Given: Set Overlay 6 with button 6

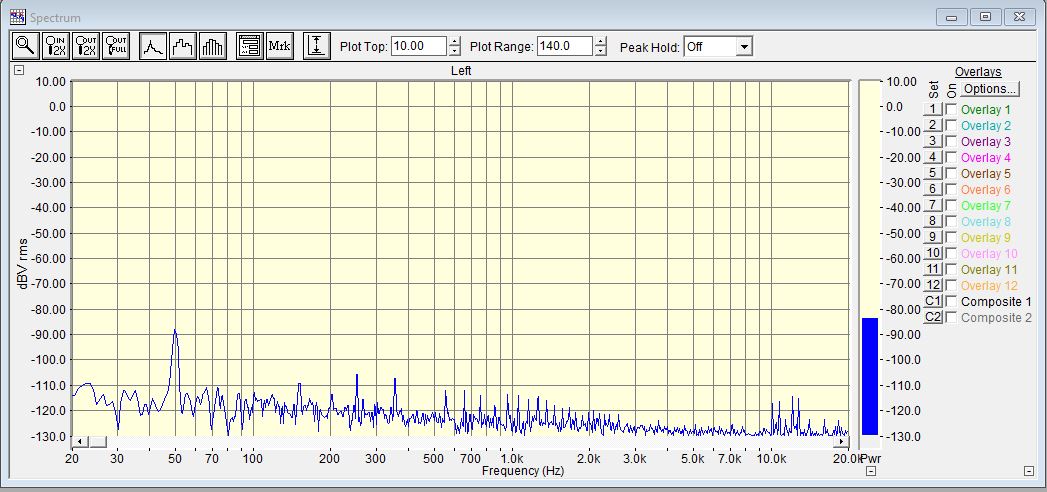Looking at the screenshot, I should coord(933,190).
